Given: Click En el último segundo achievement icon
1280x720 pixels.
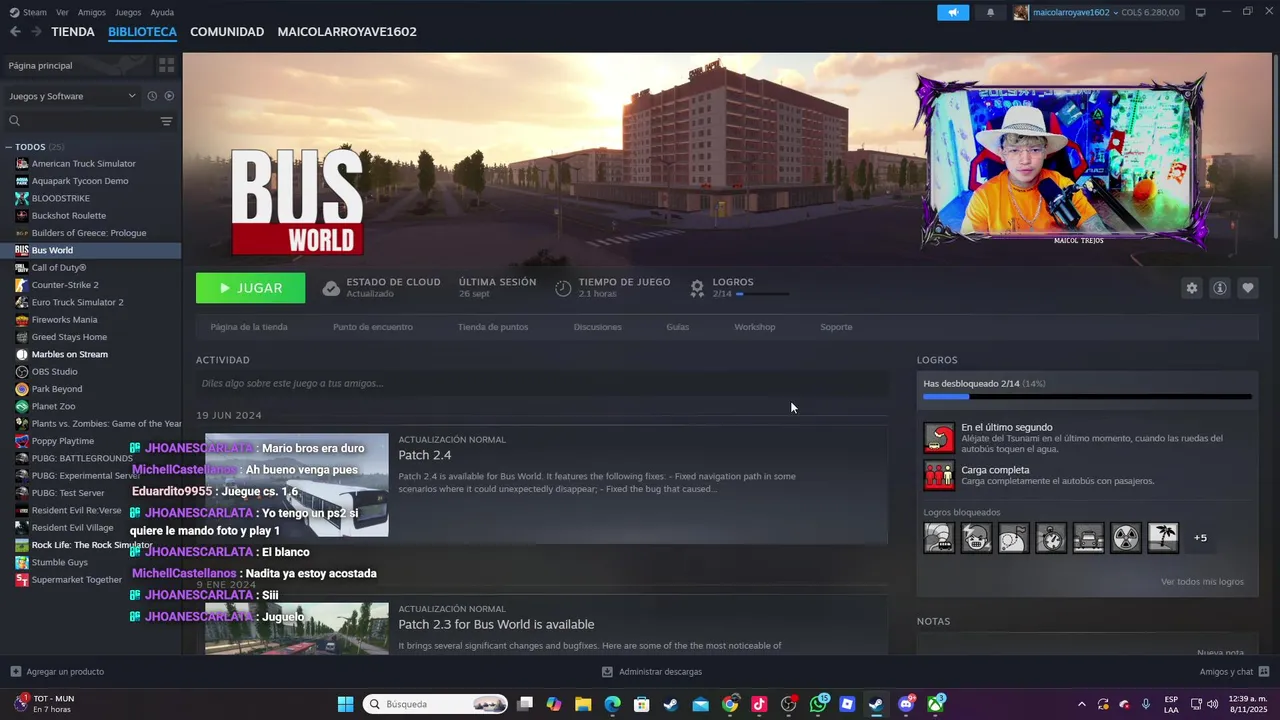Looking at the screenshot, I should pos(939,438).
